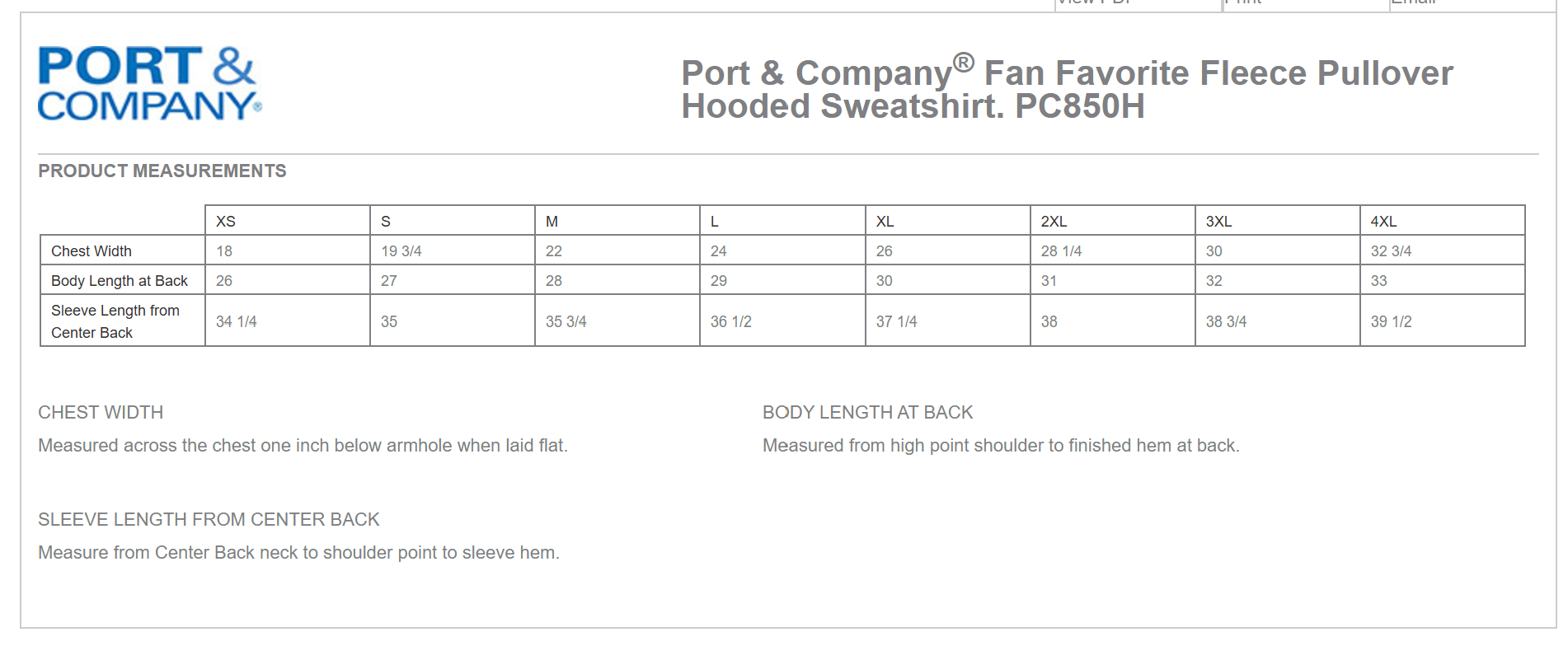Screen dimensions: 1568x646
Task: Click the BODY LENGTH AT BACK description heading
Action: [x=868, y=412]
